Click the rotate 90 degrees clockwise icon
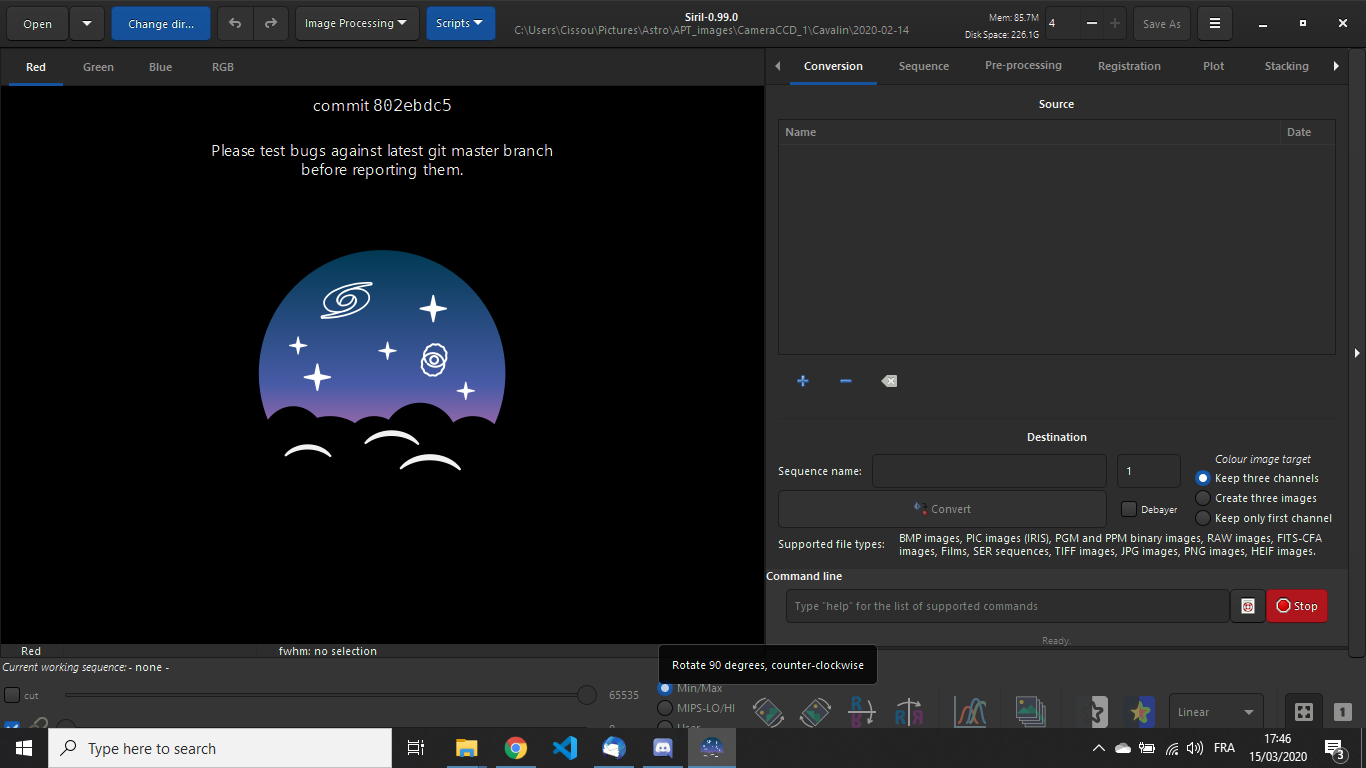 tap(815, 711)
